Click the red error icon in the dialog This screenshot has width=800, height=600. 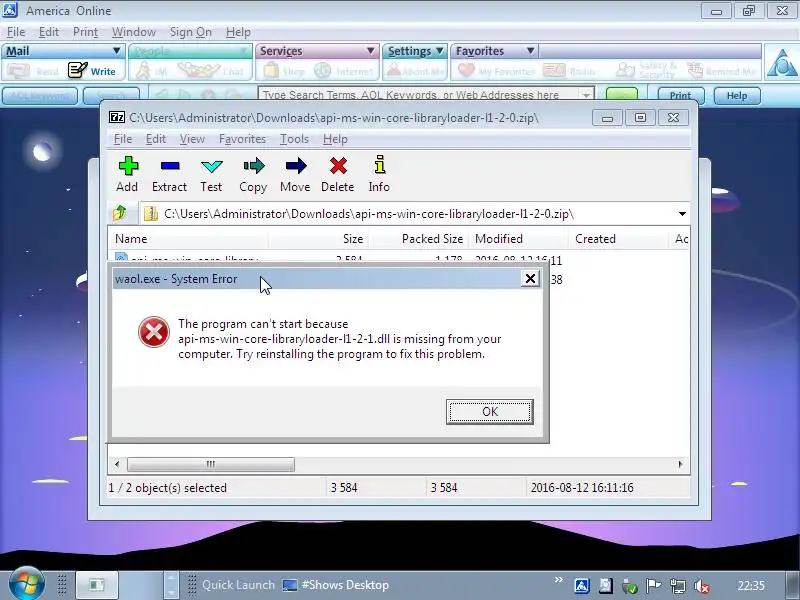pyautogui.click(x=154, y=332)
